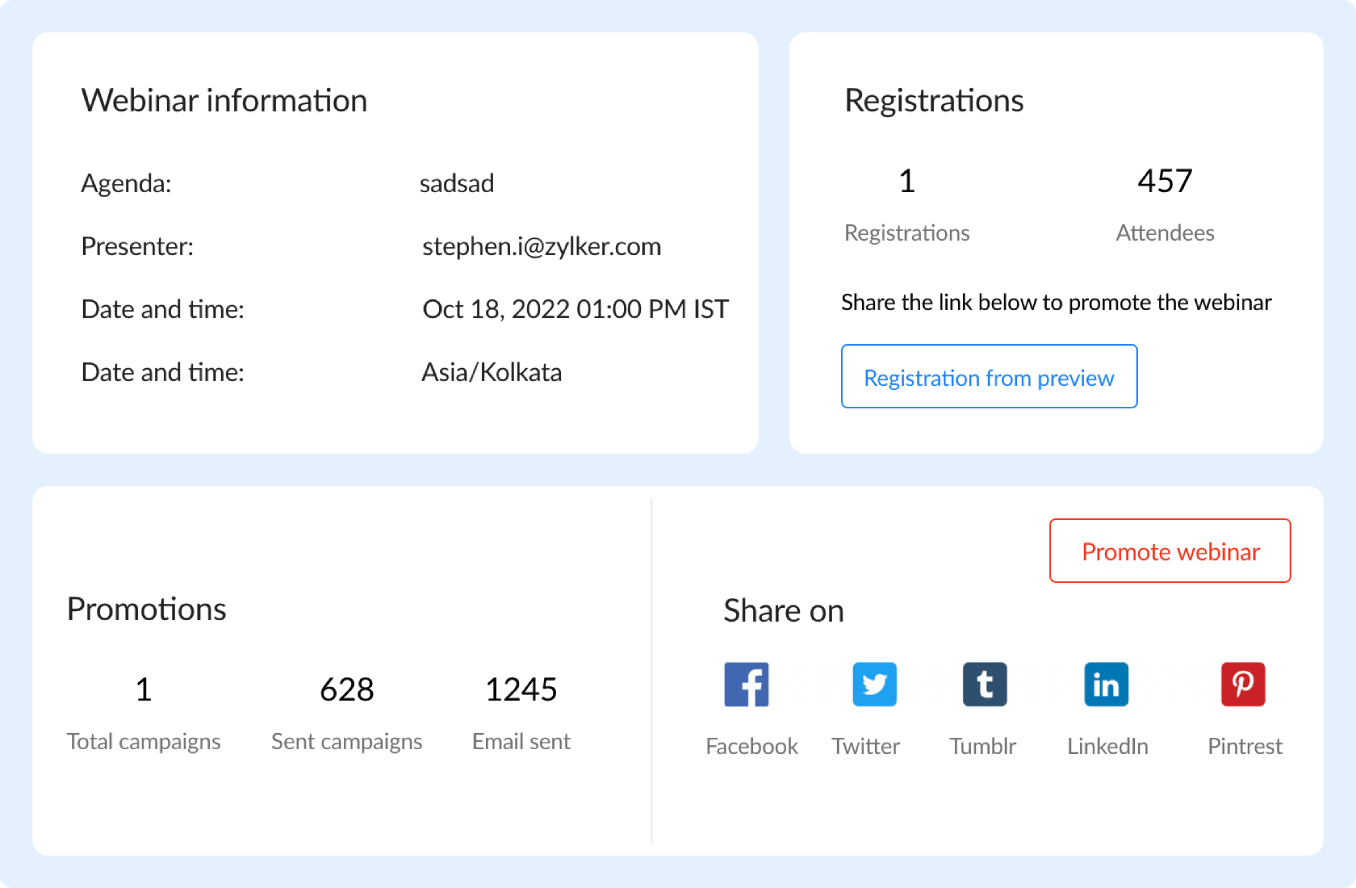Click the Sent campaigns count 628
This screenshot has height=888, width=1356.
tap(347, 689)
